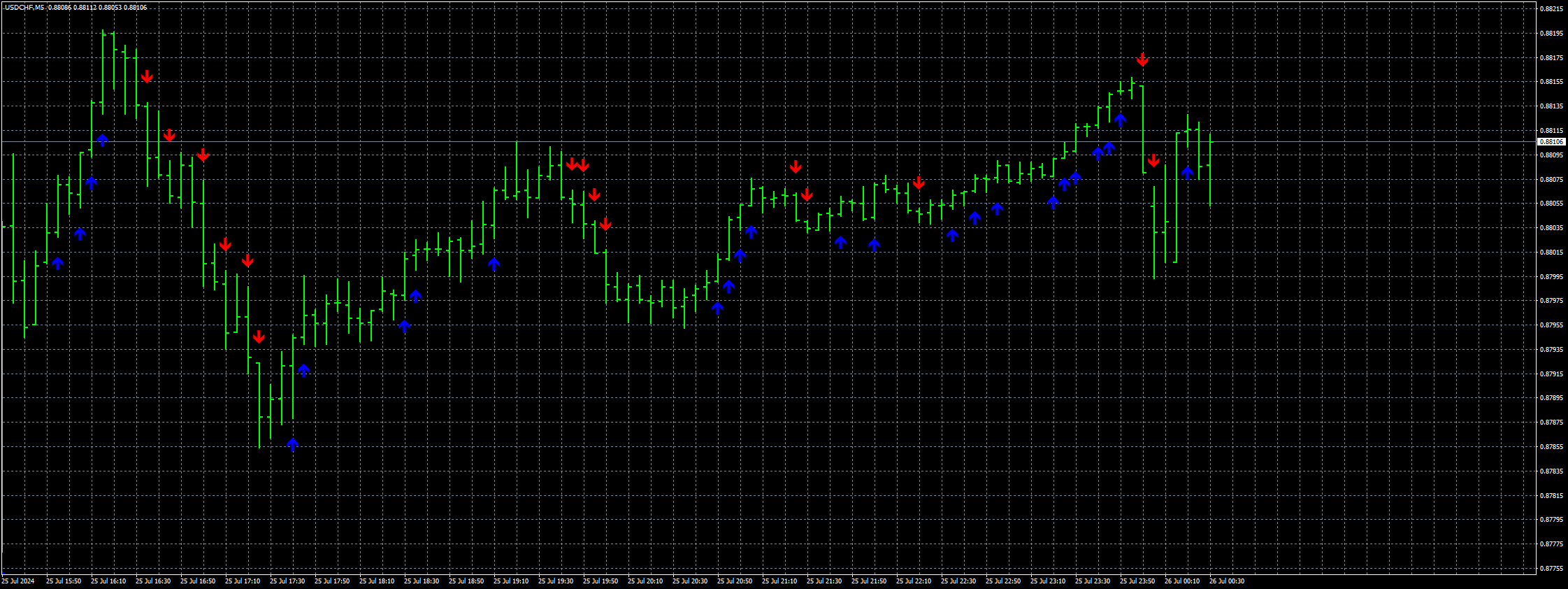The width and height of the screenshot is (1568, 589).
Task: Click the 25 Jul 17:10 time label
Action: [x=243, y=581]
